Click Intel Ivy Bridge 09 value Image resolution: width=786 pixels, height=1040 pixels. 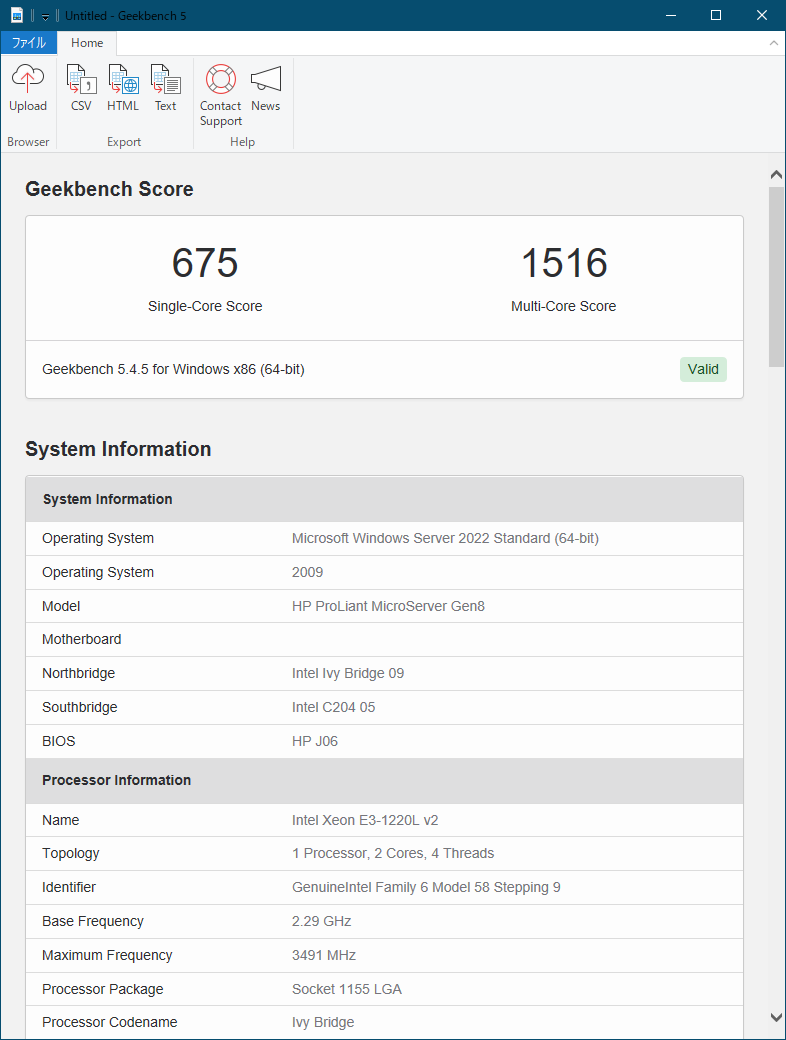[x=348, y=673]
